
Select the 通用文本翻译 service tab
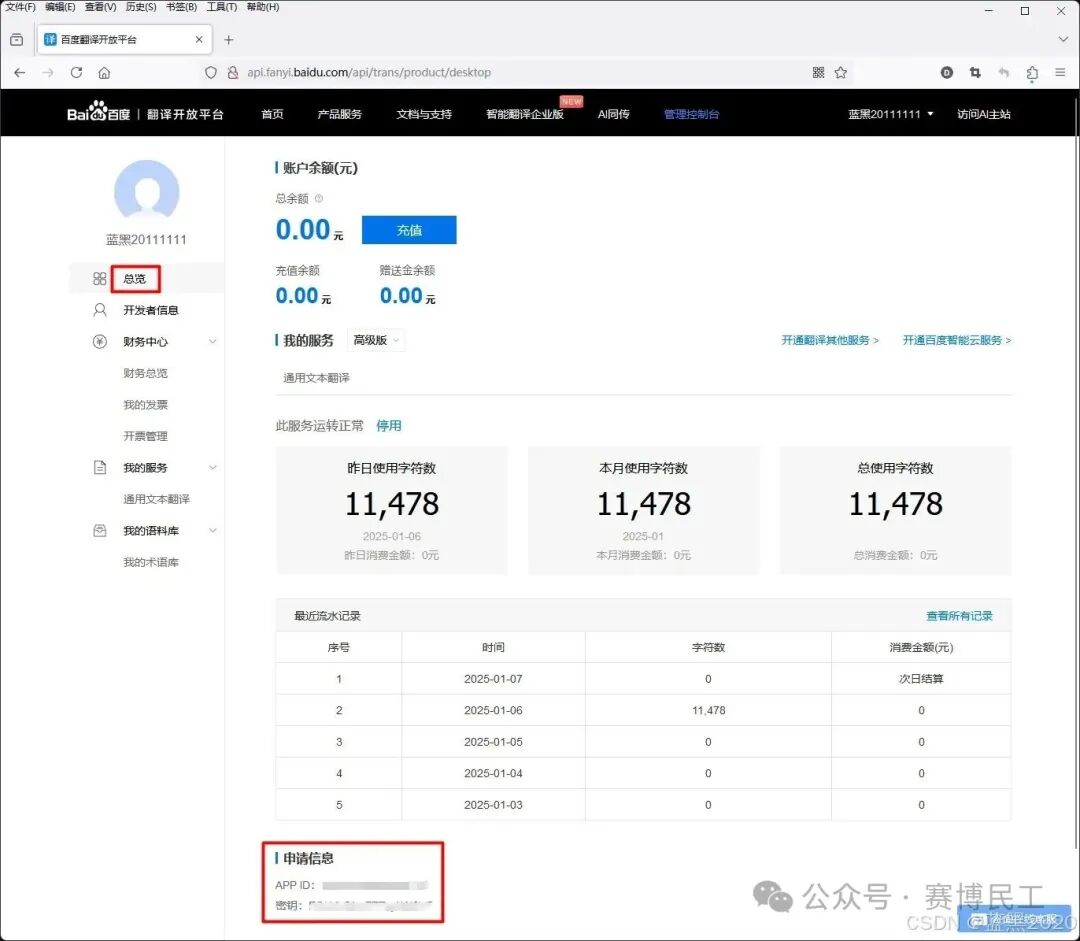(316, 378)
